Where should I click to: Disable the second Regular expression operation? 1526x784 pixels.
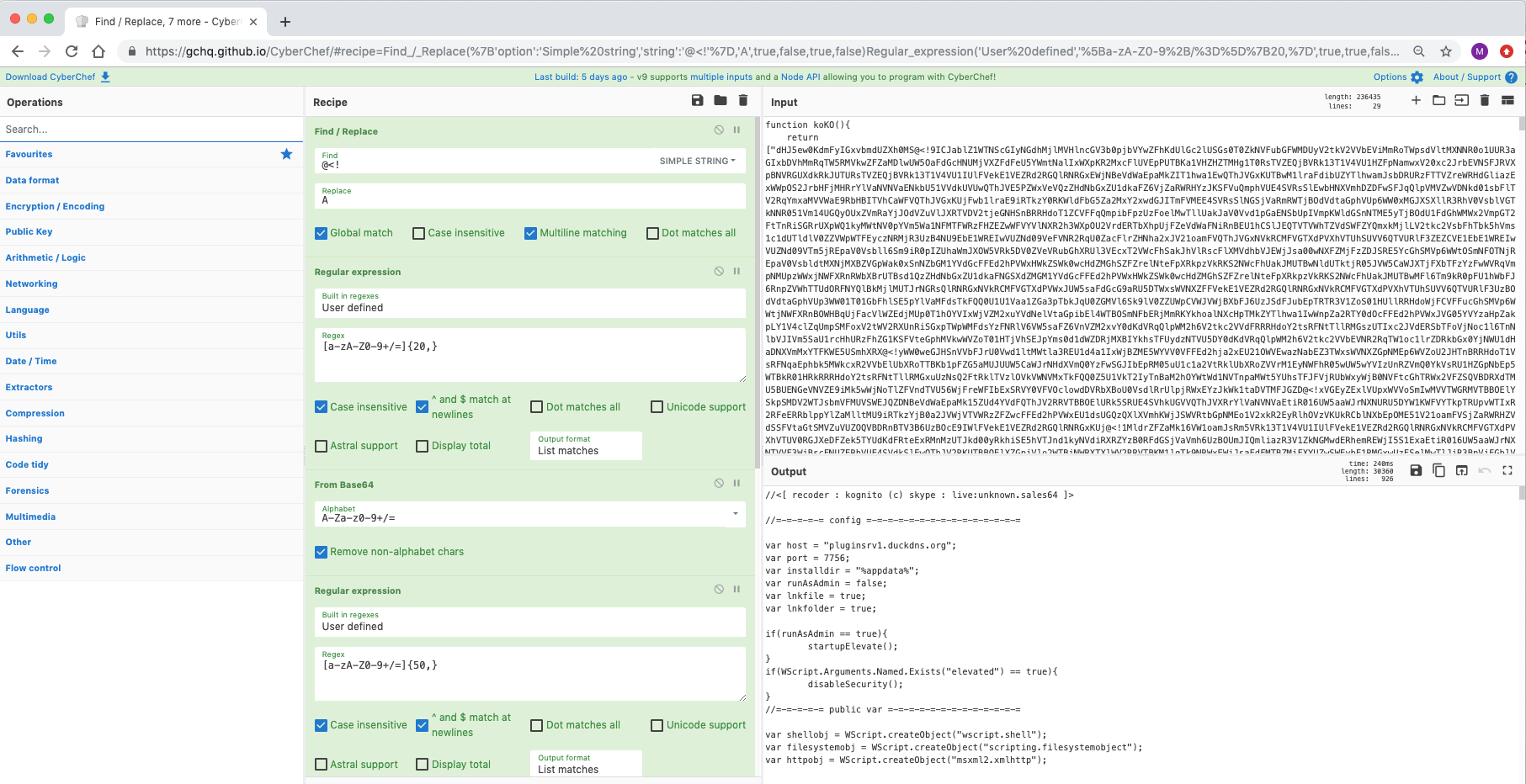pyautogui.click(x=719, y=589)
